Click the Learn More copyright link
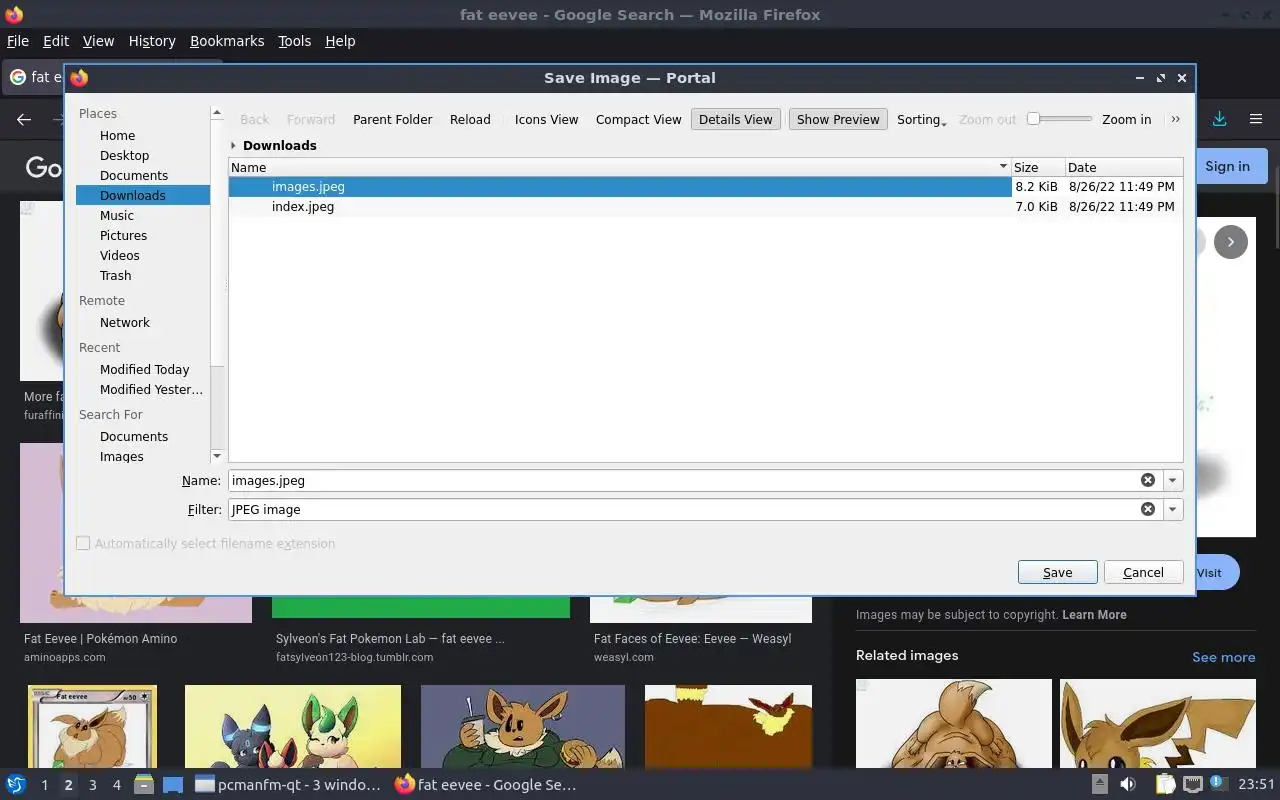 click(1094, 615)
